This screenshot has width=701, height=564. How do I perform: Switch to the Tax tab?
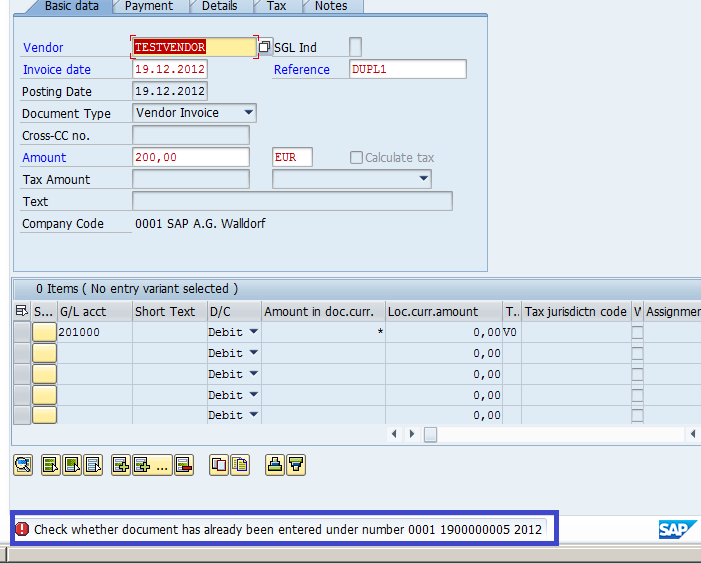[x=276, y=6]
